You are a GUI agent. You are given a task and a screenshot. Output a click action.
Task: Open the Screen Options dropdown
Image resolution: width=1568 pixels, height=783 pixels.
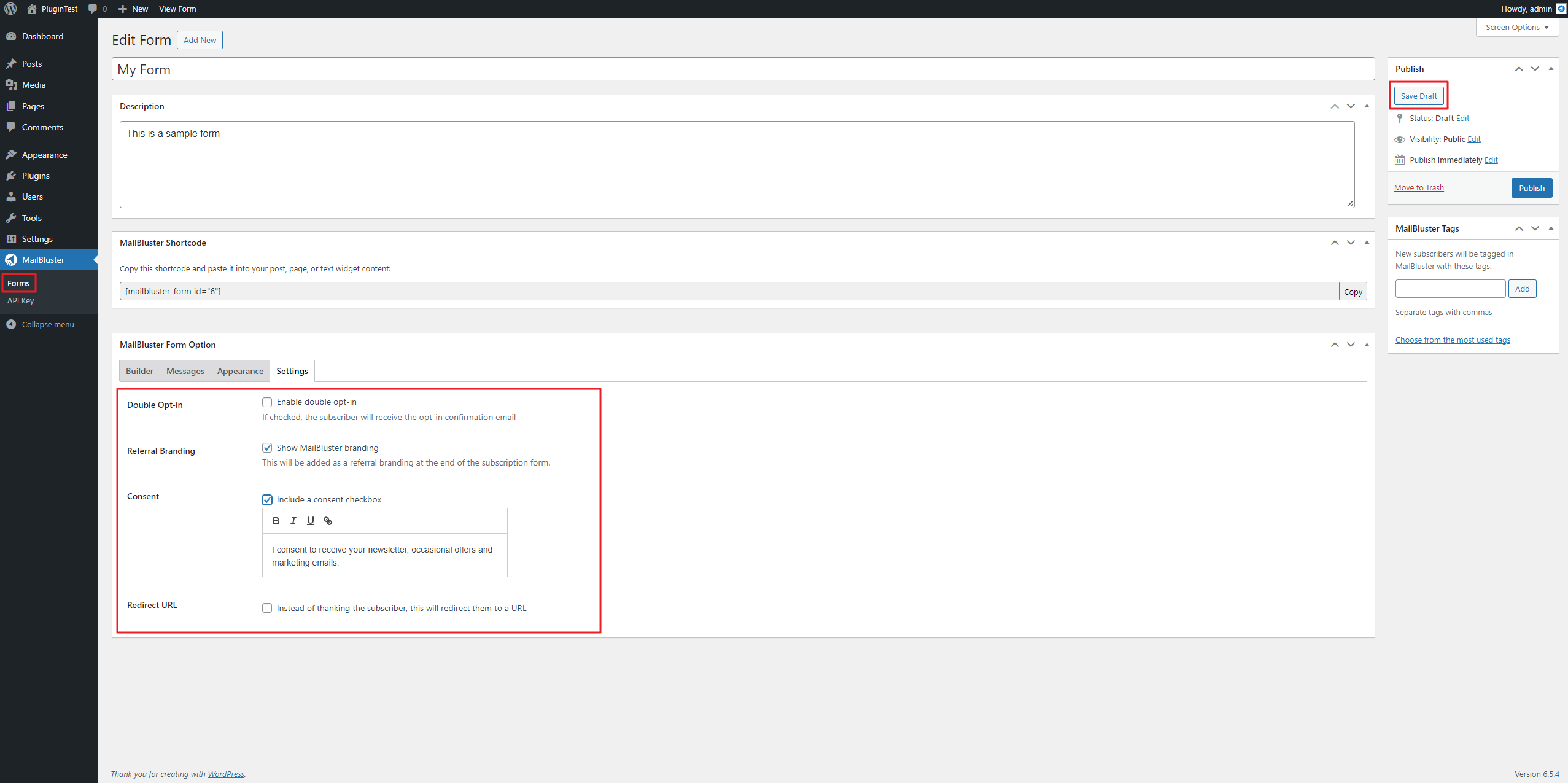tap(1516, 27)
